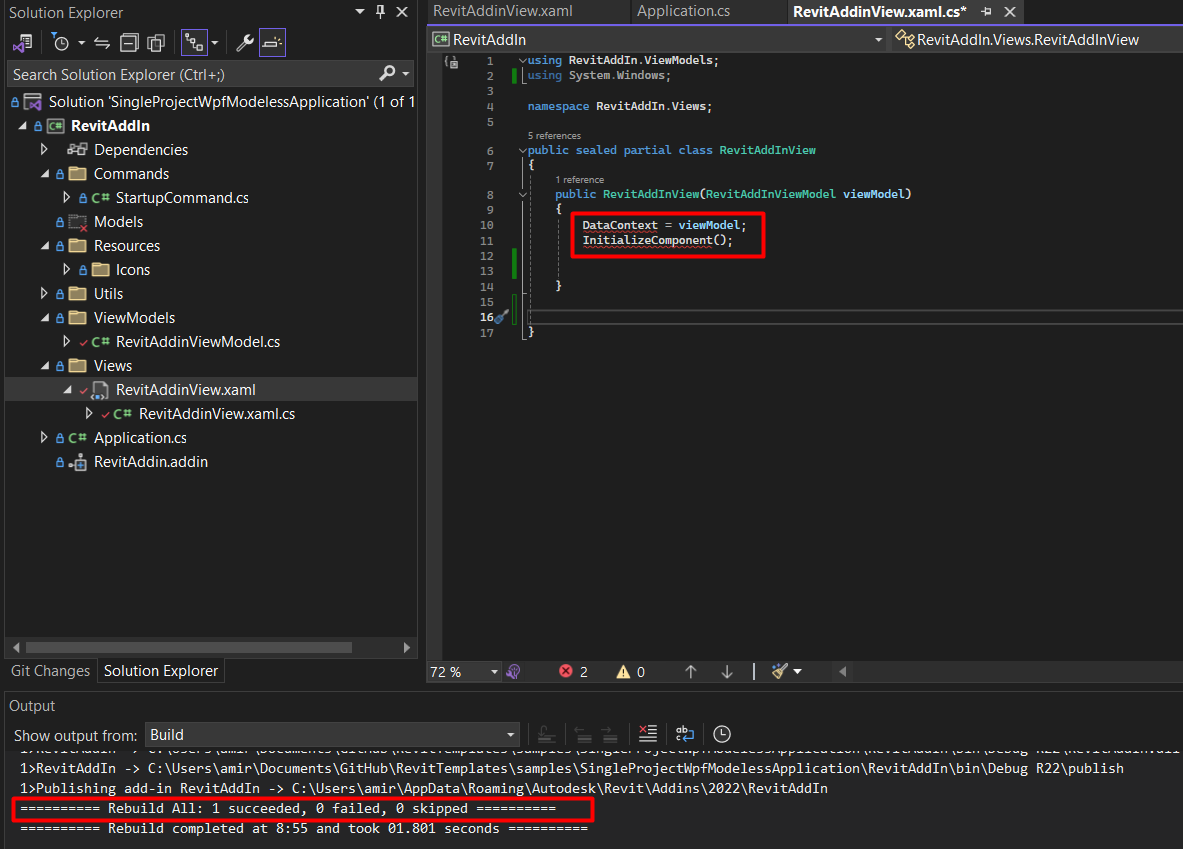Screen dimensions: 1183x849
Task: Click Sync with Active Document arrows icon
Action: coord(102,43)
